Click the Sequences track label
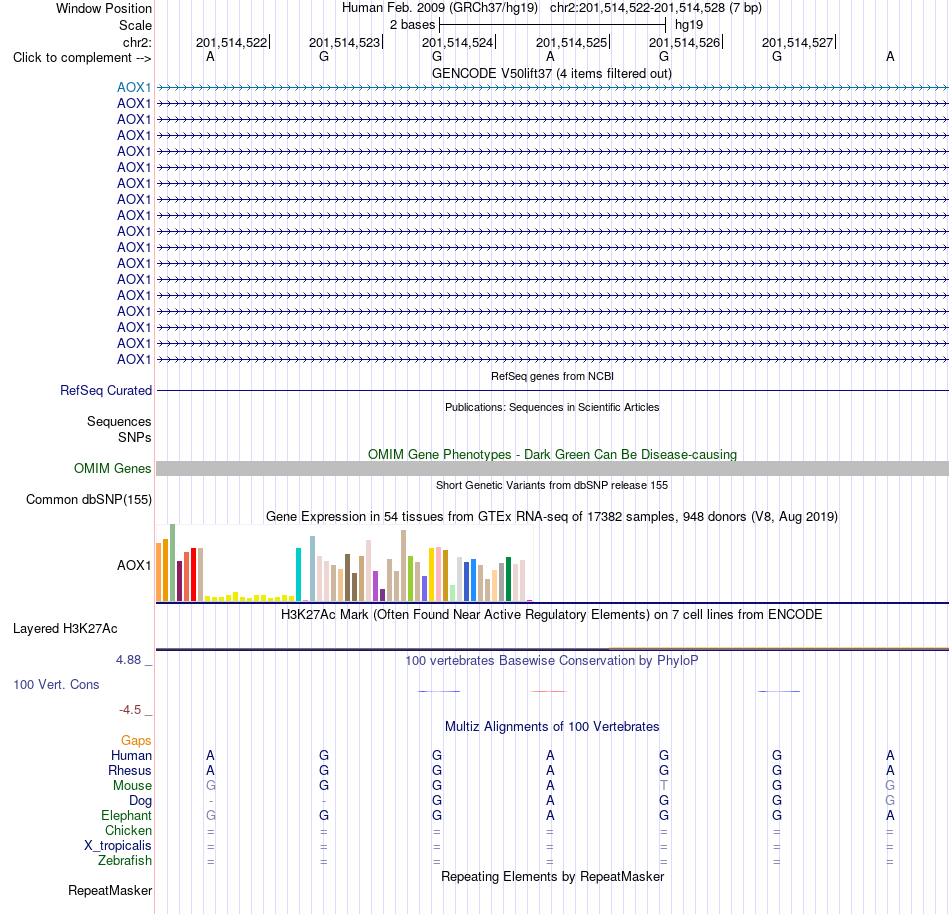 (119, 422)
